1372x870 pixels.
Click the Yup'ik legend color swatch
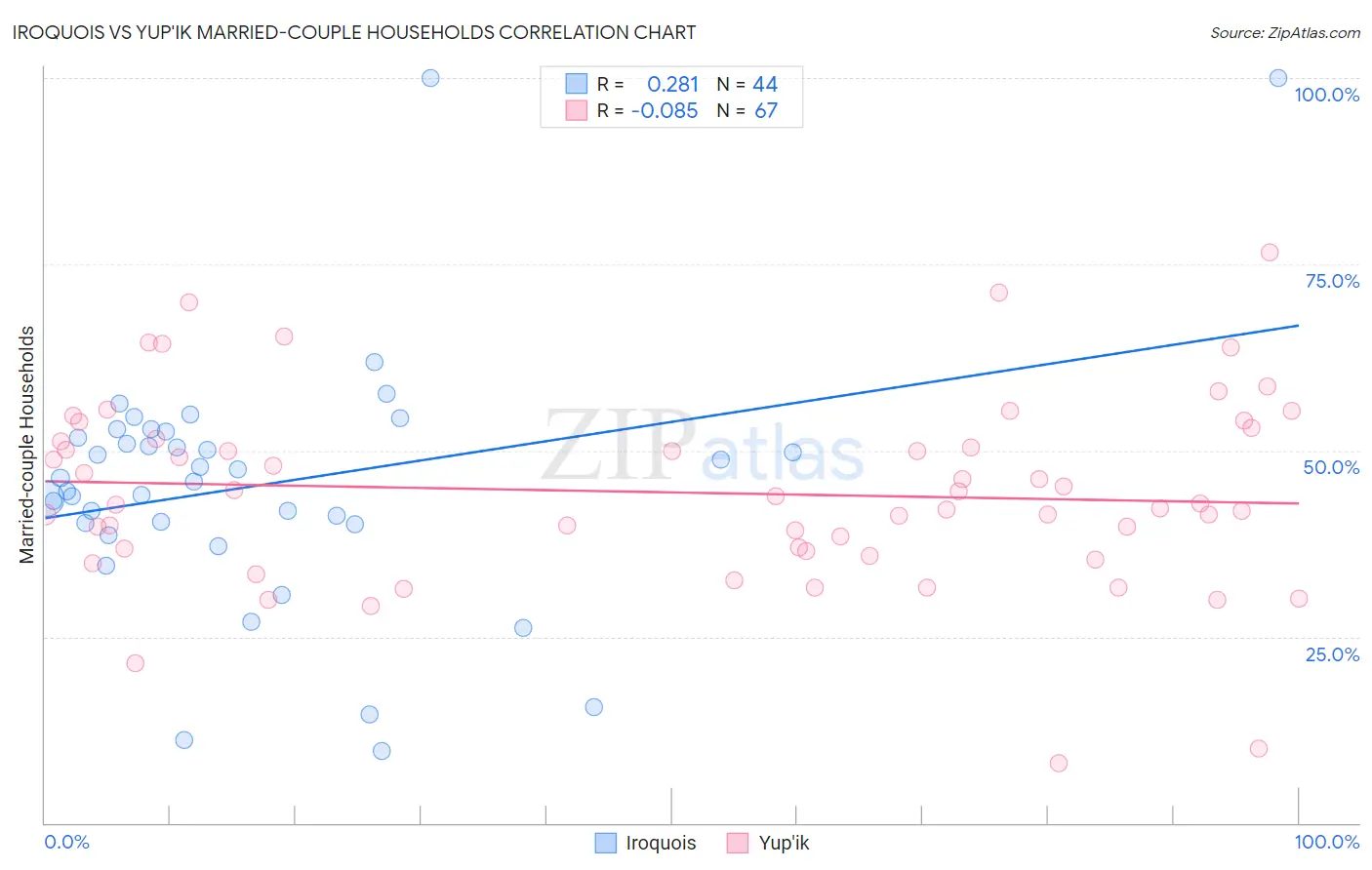(738, 843)
